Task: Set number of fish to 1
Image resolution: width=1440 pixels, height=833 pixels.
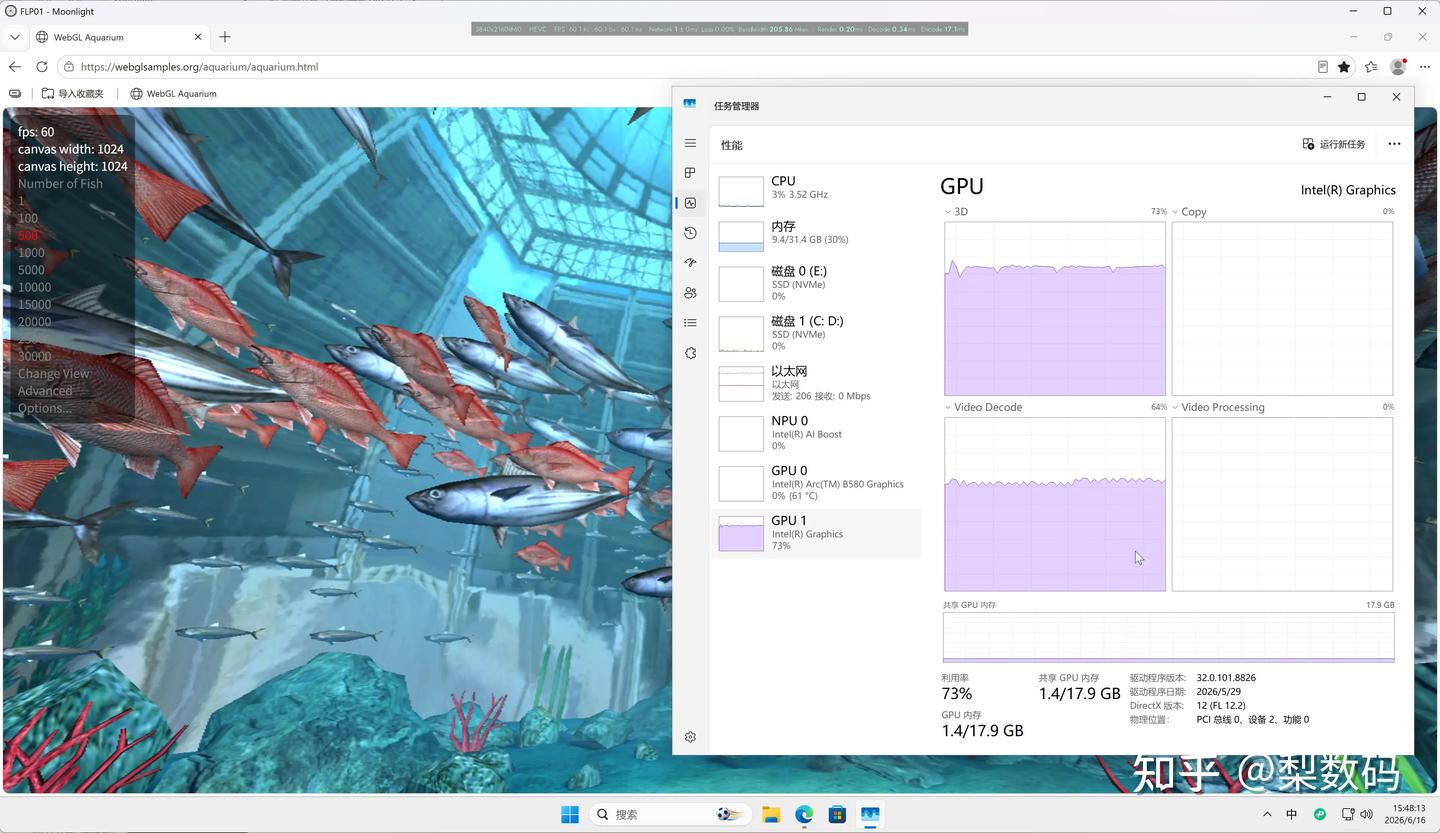Action: 21,201
